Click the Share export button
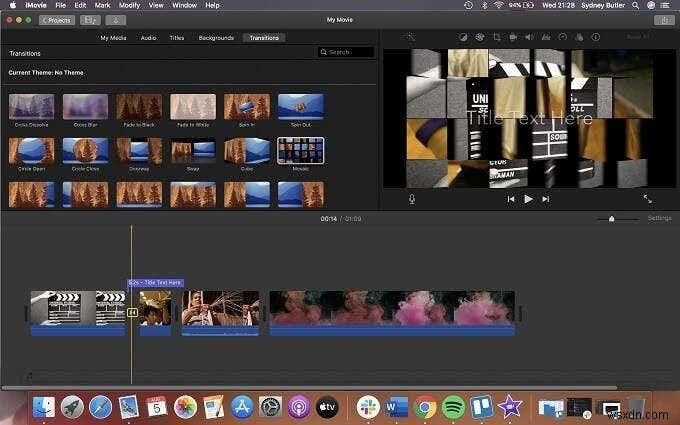This screenshot has width=680, height=425. tap(664, 20)
